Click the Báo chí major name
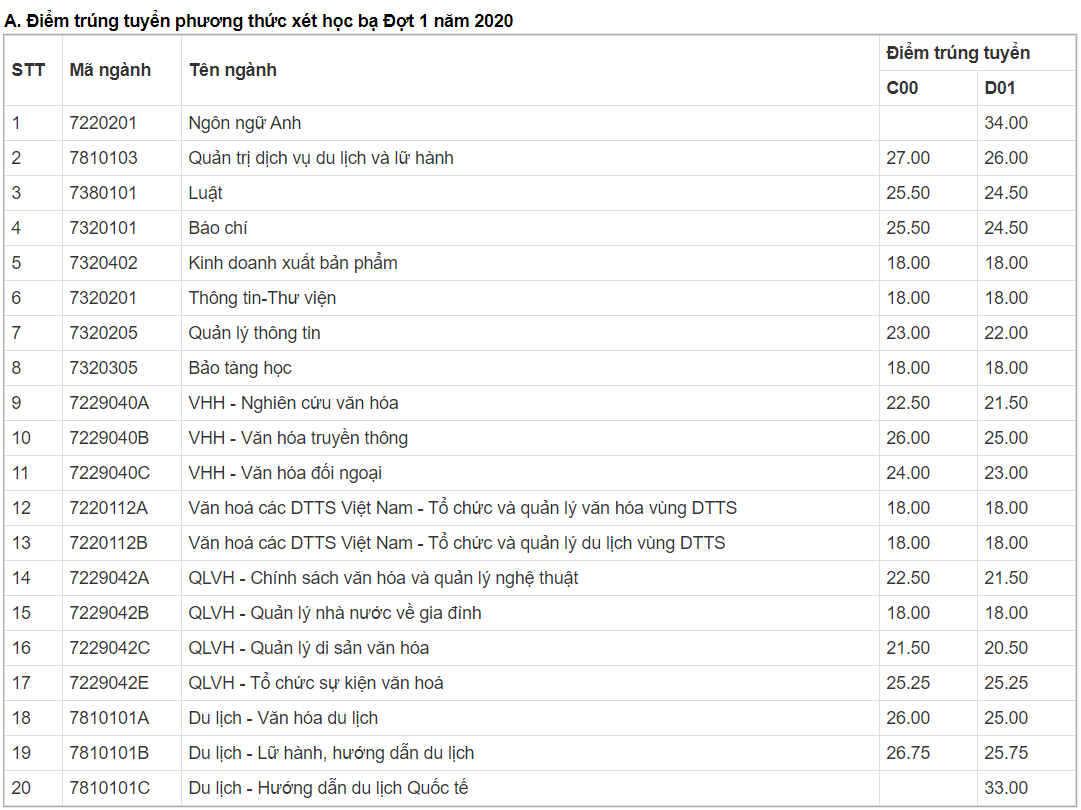This screenshot has width=1081, height=810. click(218, 228)
